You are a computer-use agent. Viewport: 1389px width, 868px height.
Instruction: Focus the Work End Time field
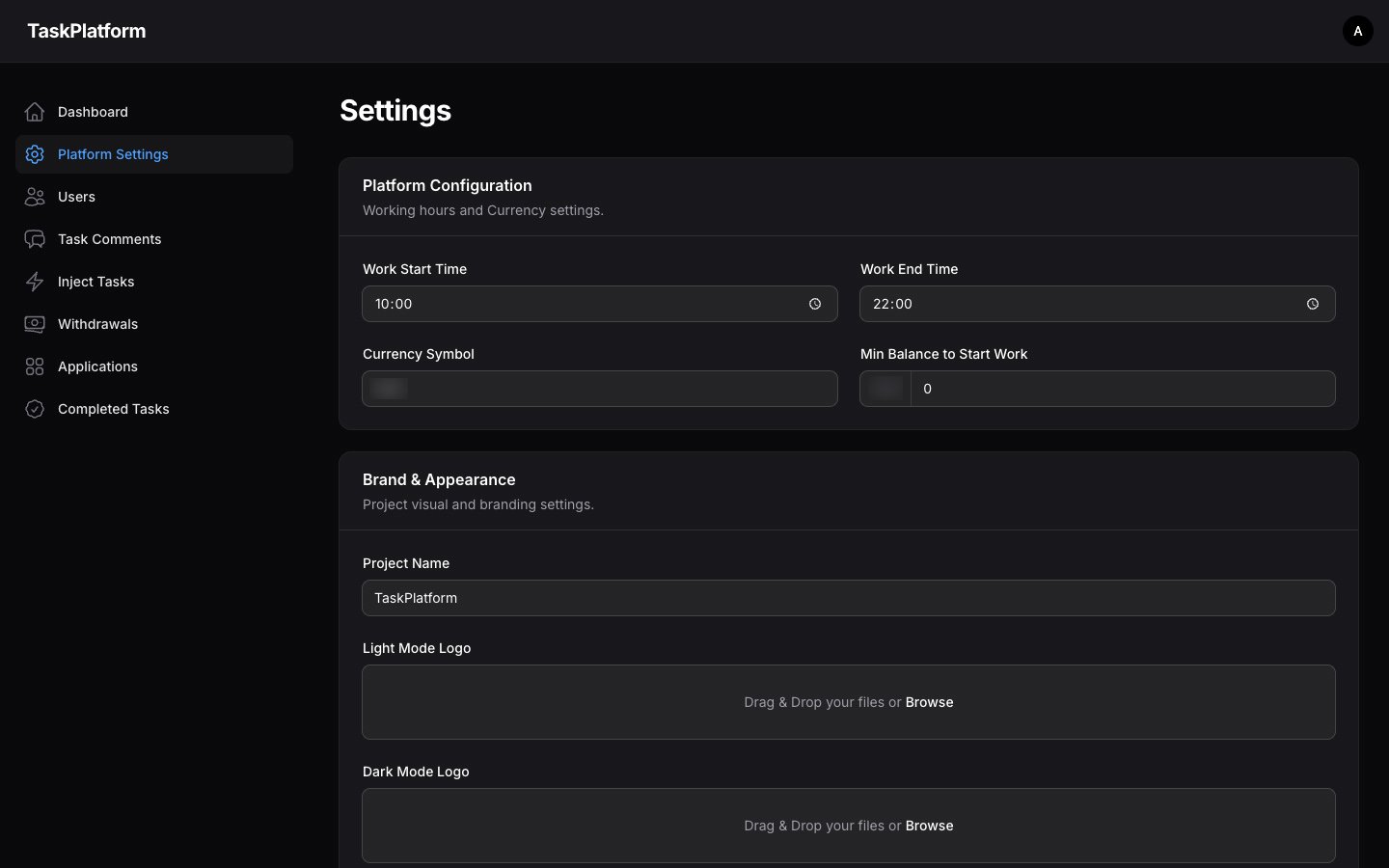click(1098, 304)
